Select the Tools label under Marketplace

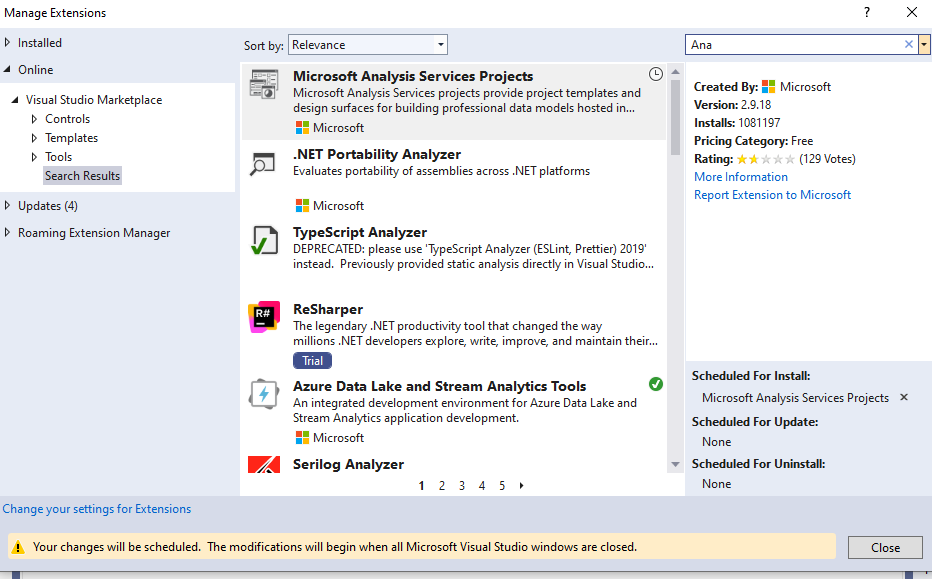pos(58,157)
